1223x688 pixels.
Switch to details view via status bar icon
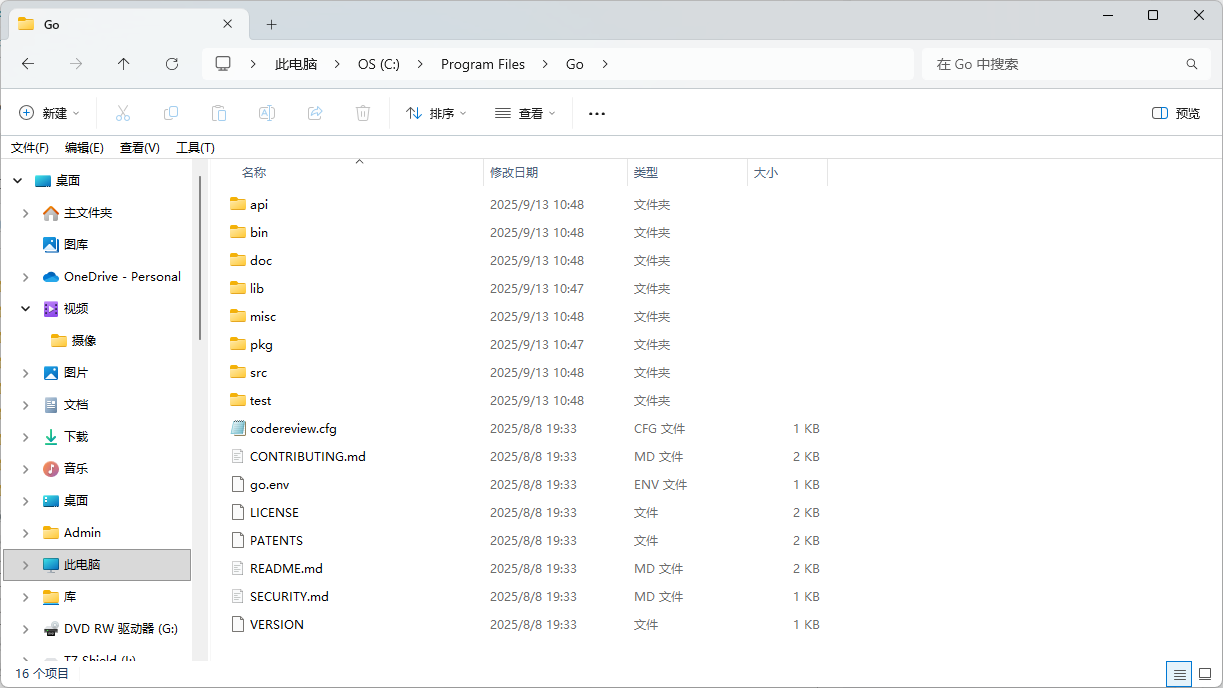pyautogui.click(x=1179, y=674)
